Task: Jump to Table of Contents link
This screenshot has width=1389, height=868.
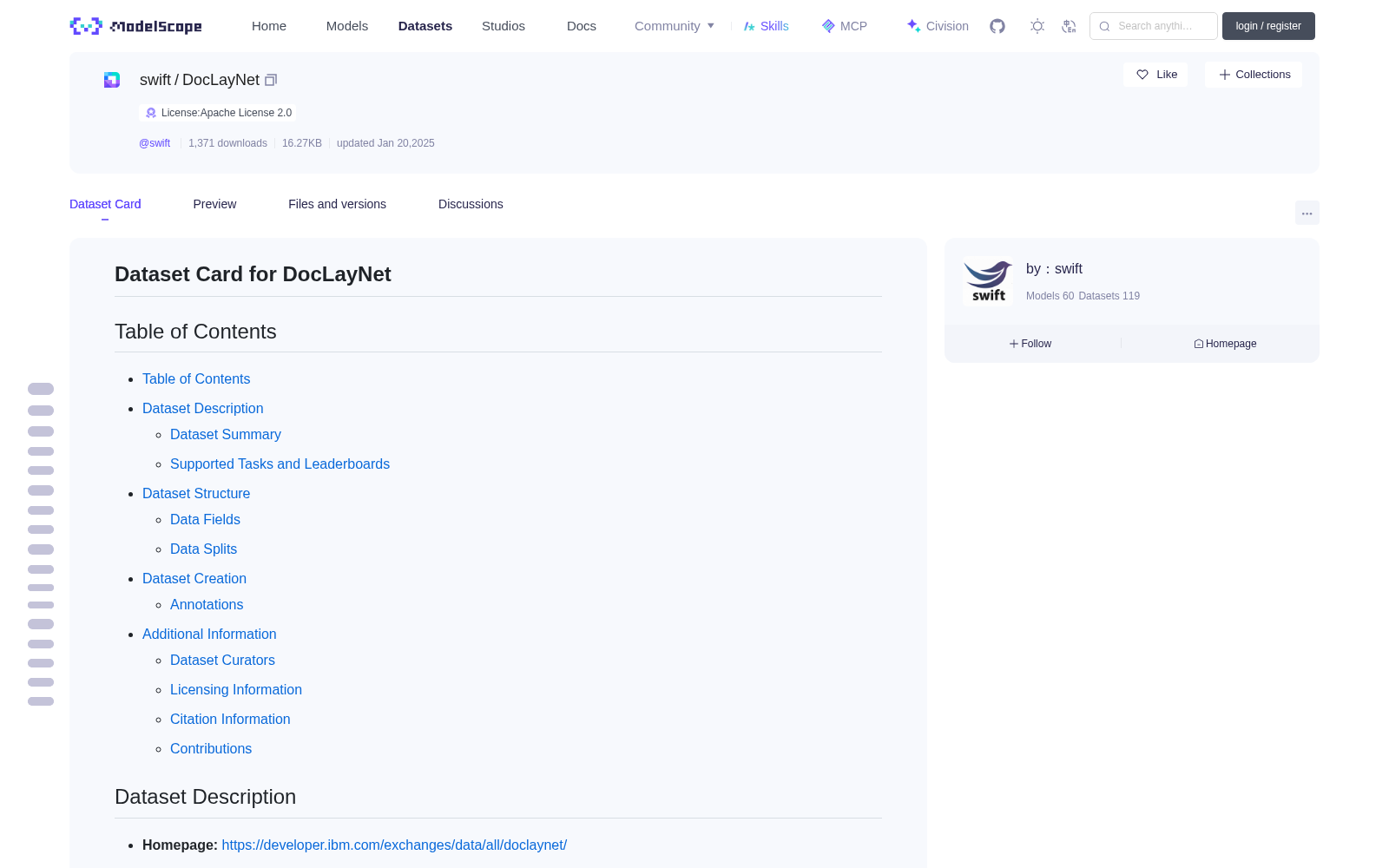Action: [196, 378]
